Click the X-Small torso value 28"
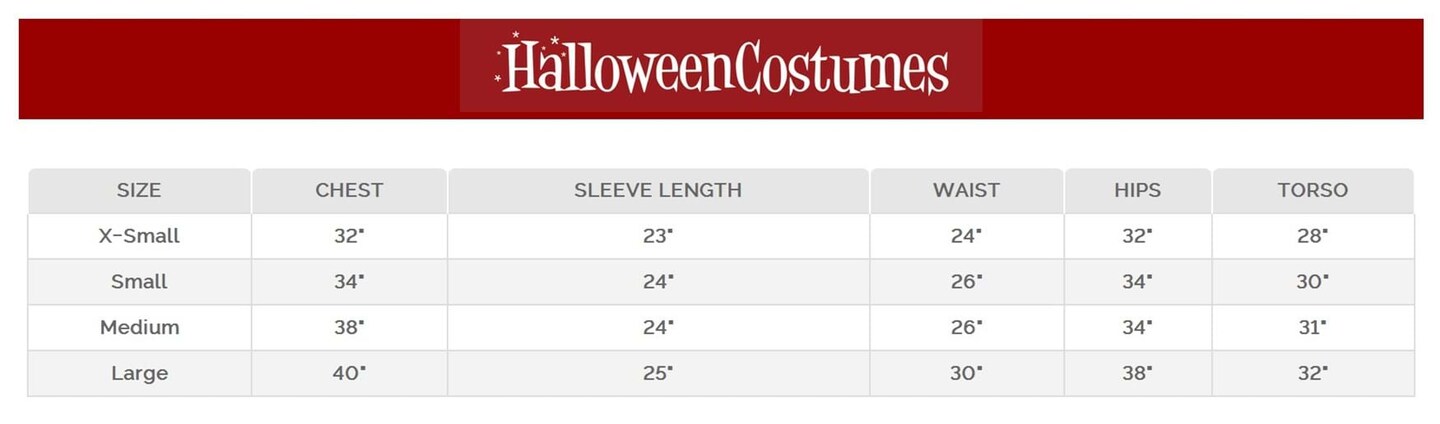The height and width of the screenshot is (424, 1440). pyautogui.click(x=1312, y=236)
